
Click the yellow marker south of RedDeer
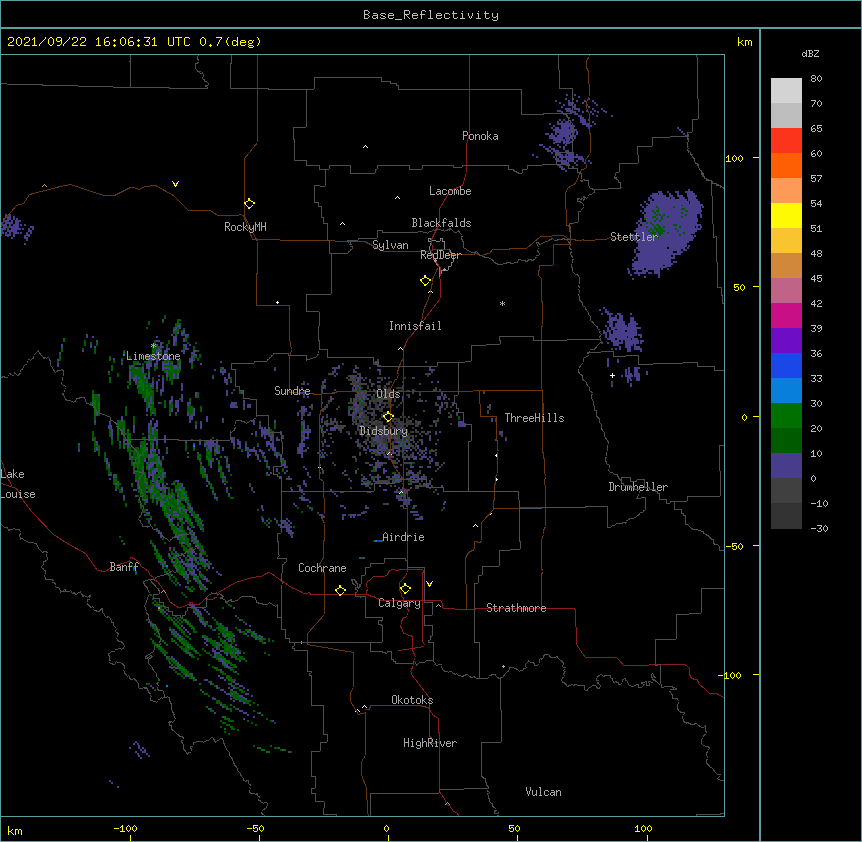[x=425, y=281]
